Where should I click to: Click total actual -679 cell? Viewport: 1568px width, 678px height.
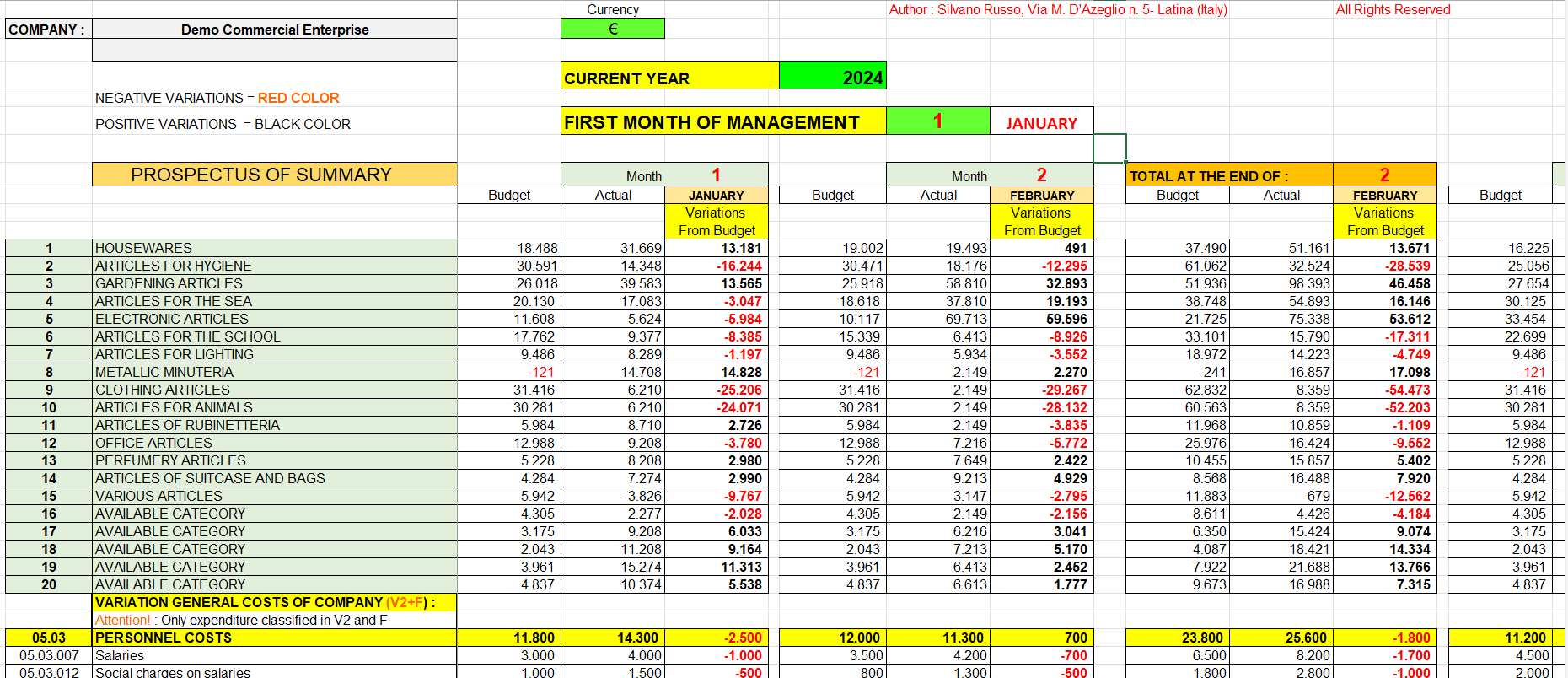(x=1281, y=496)
